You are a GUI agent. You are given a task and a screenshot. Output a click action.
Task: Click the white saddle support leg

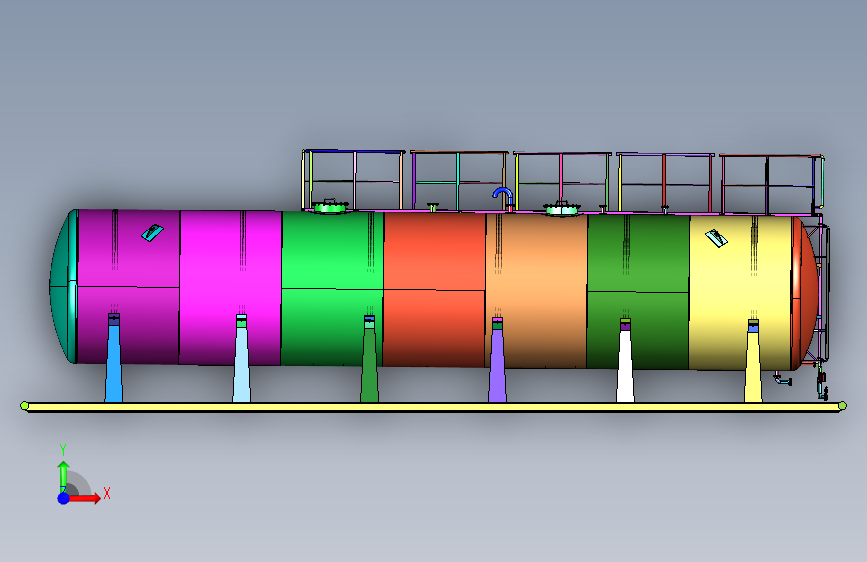point(625,366)
